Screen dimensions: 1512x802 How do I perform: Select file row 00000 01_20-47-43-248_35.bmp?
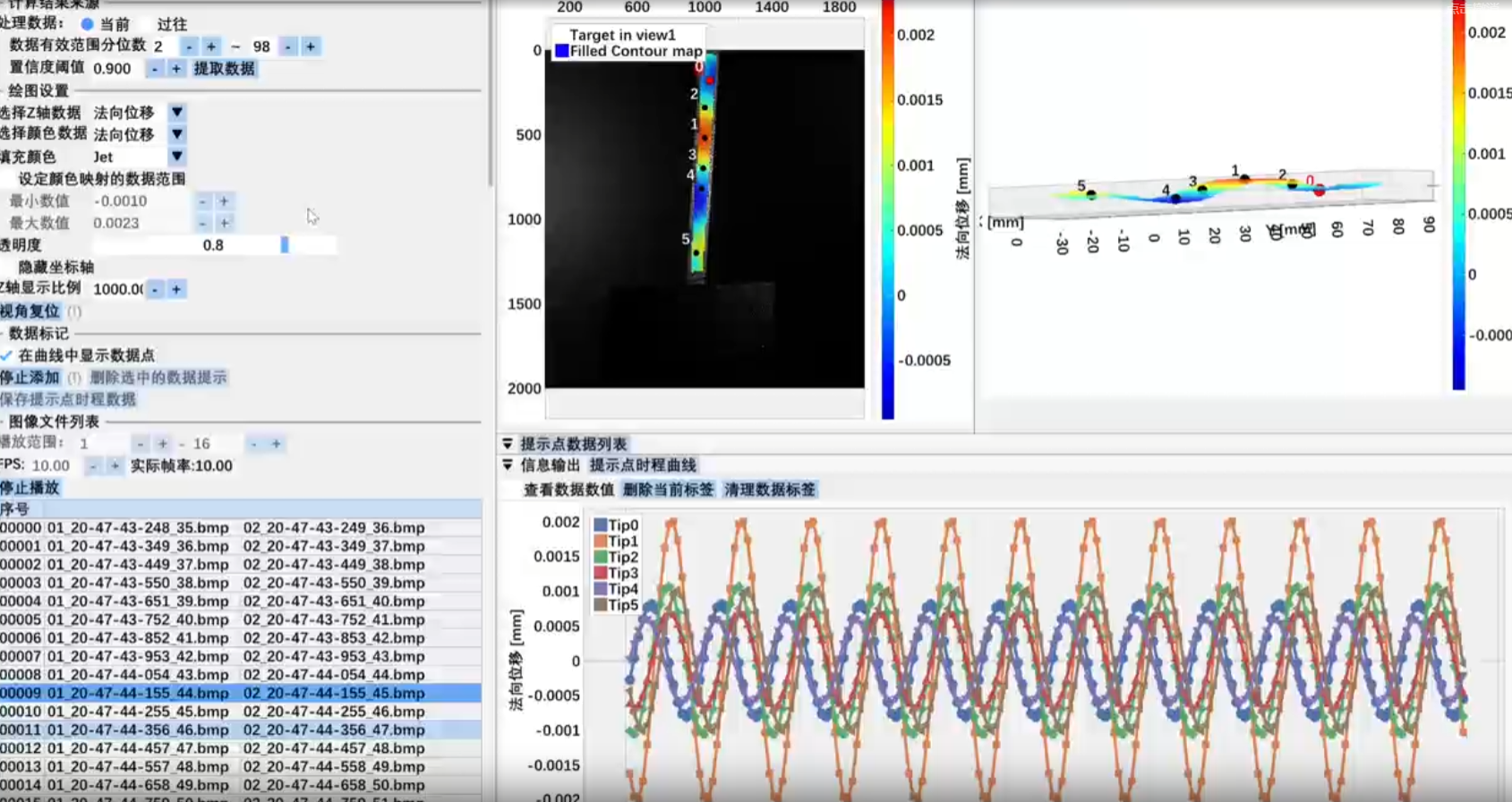[x=241, y=528]
